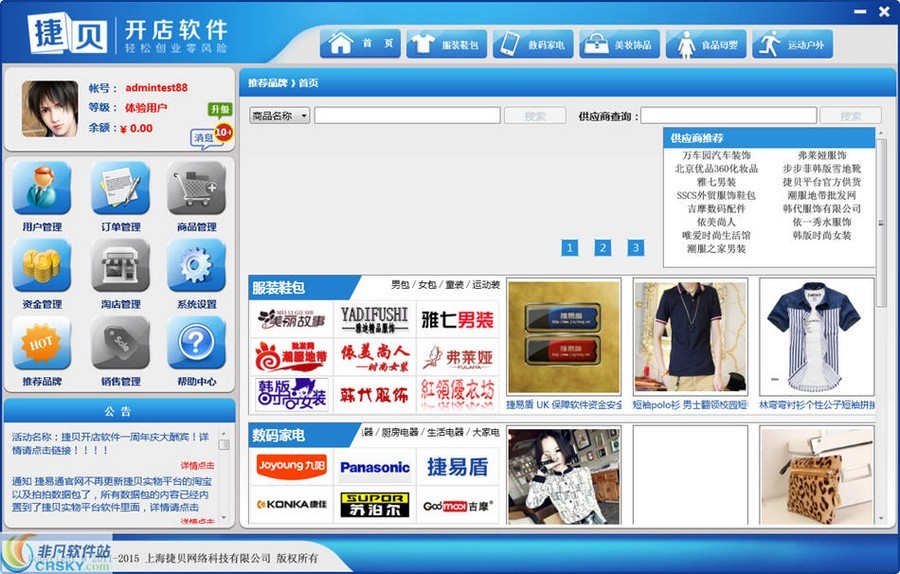
Task: Click the product 搜索 button
Action: (535, 115)
